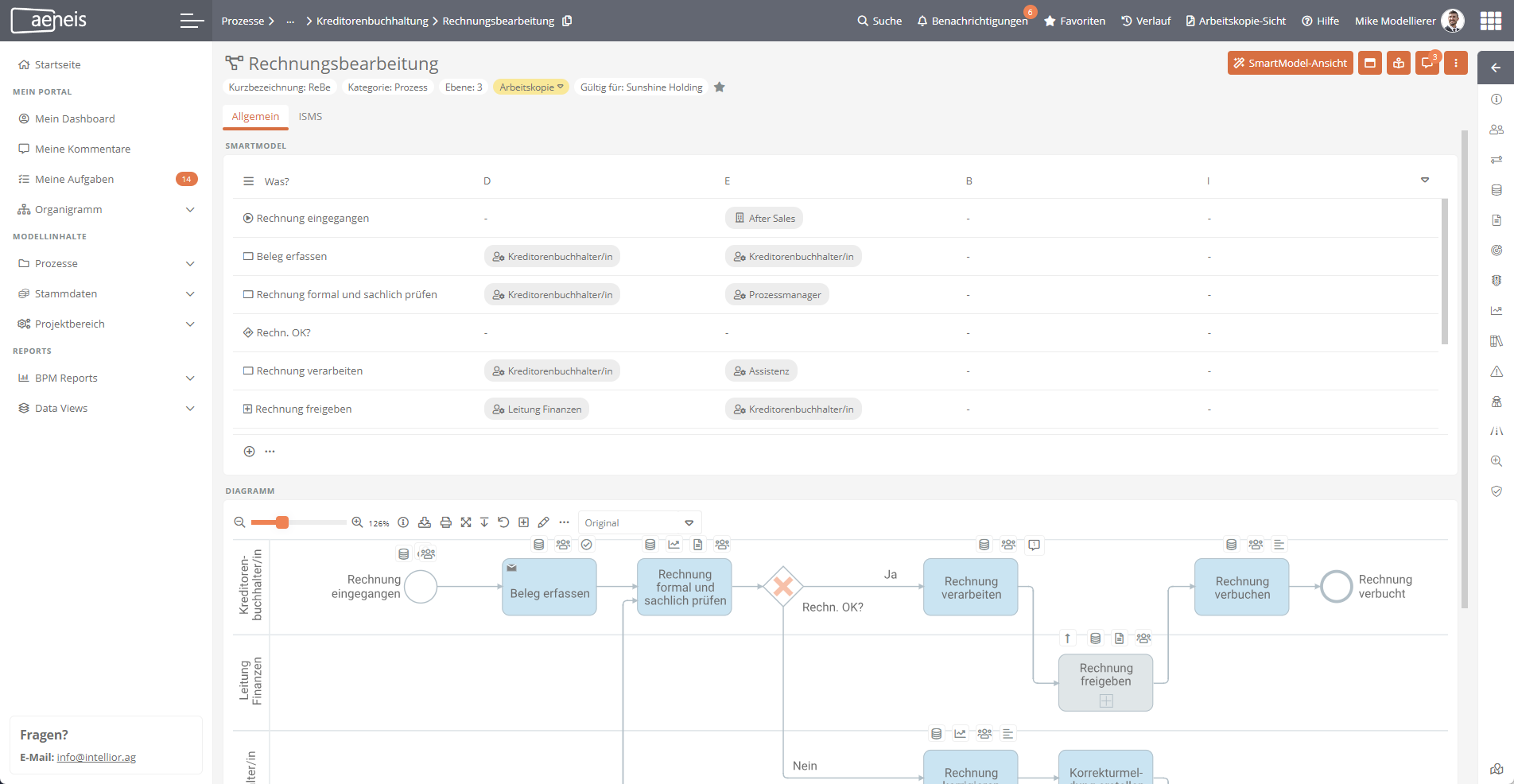Add a new SmartModel row plus icon
The image size is (1514, 784).
pyautogui.click(x=249, y=452)
